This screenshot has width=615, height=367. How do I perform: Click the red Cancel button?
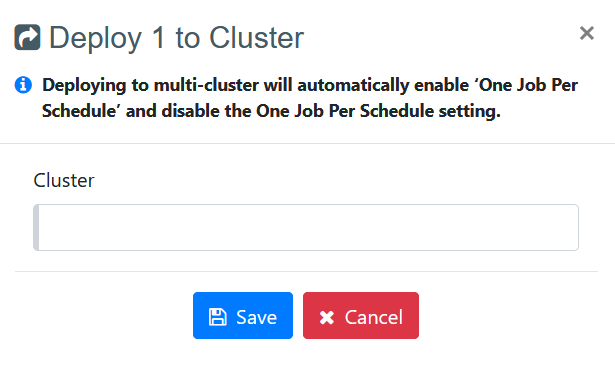361,315
